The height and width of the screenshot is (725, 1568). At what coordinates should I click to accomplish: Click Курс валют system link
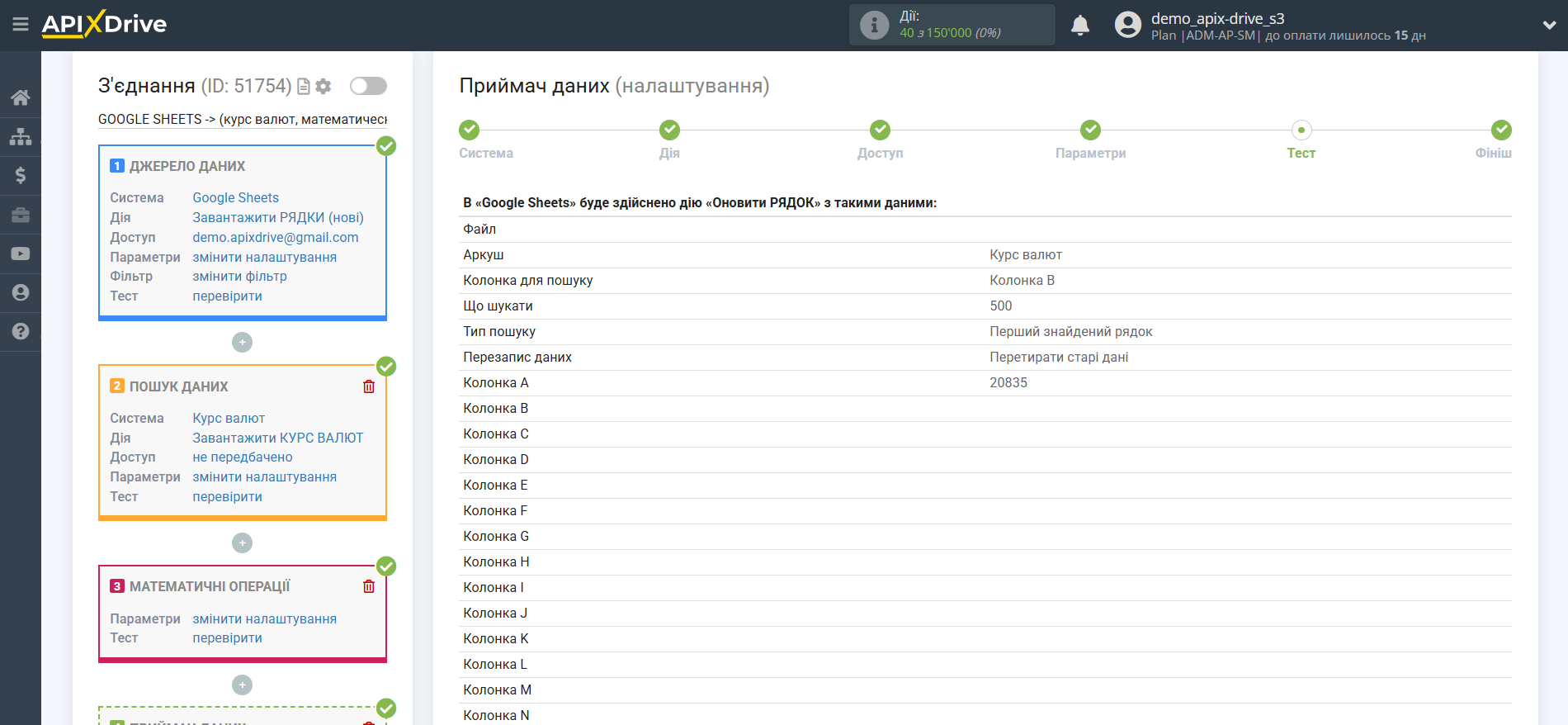click(x=229, y=418)
